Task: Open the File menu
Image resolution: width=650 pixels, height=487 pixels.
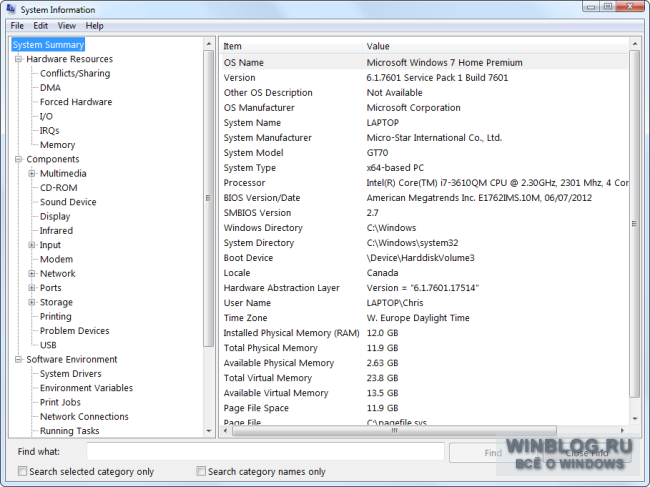Action: 17,26
